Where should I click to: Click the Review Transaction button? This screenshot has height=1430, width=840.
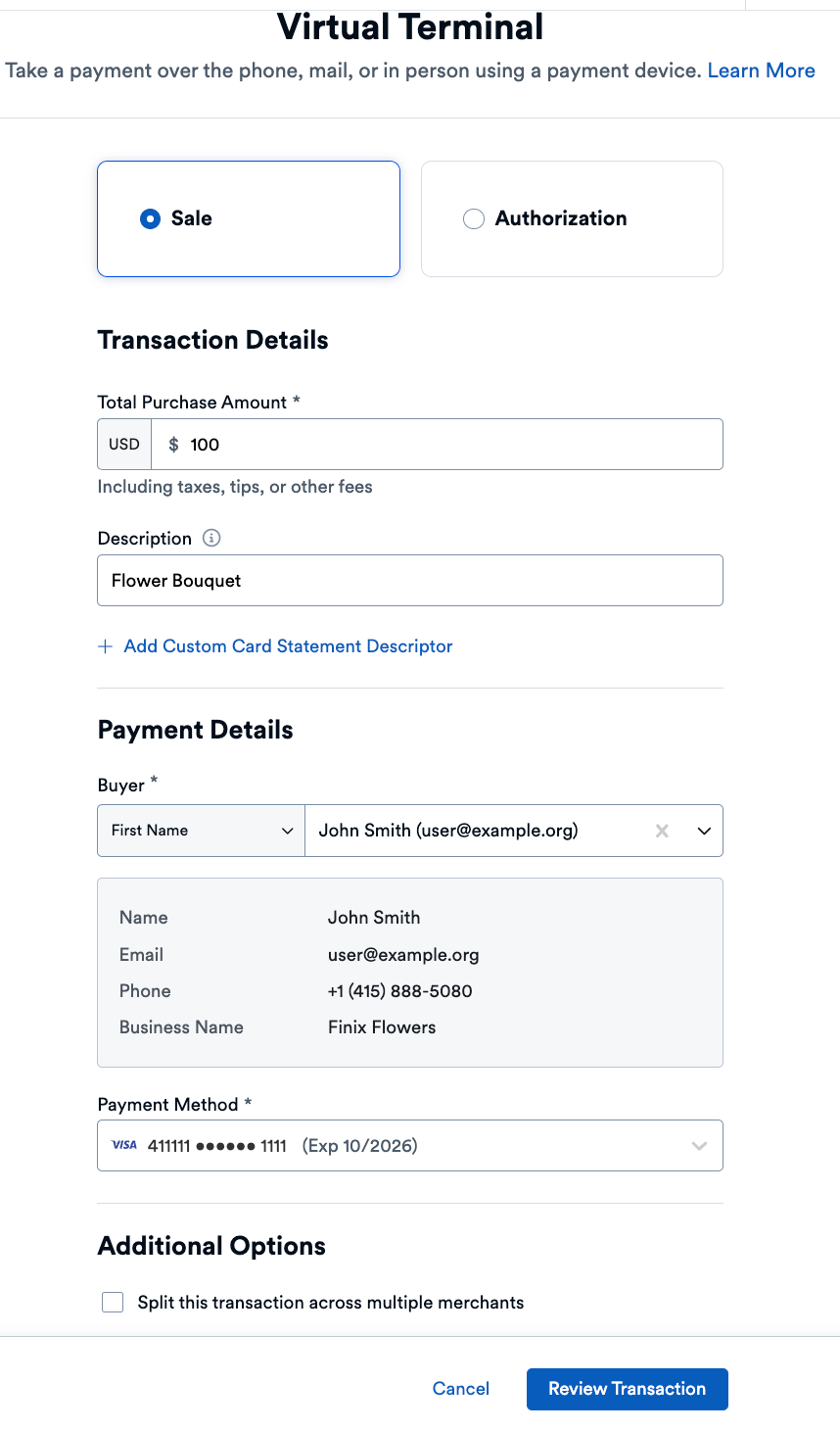click(627, 1388)
